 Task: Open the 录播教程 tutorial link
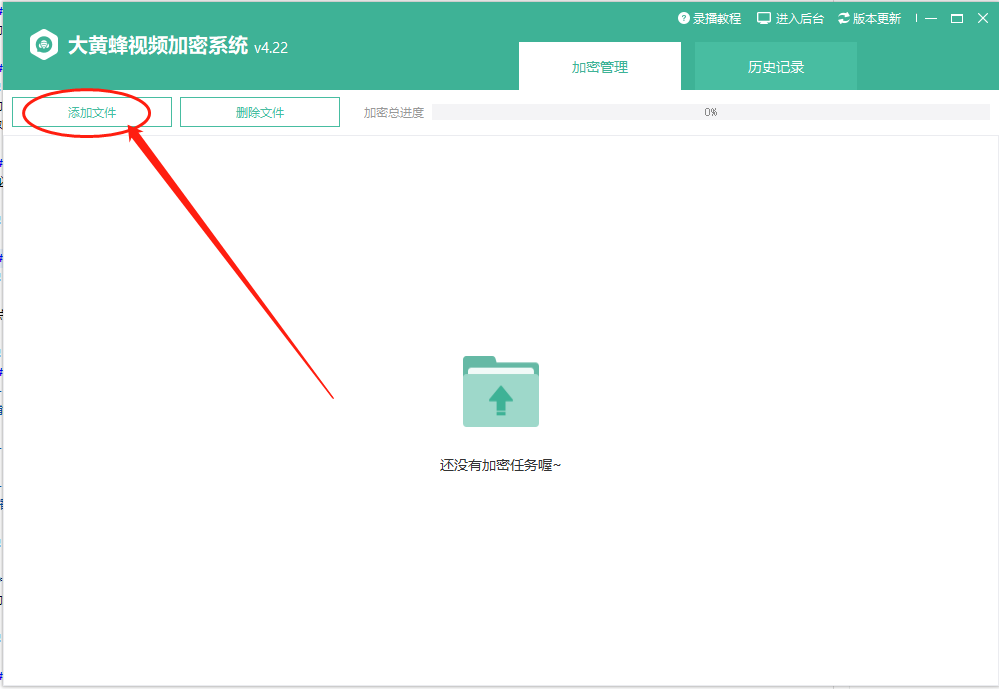pyautogui.click(x=718, y=18)
